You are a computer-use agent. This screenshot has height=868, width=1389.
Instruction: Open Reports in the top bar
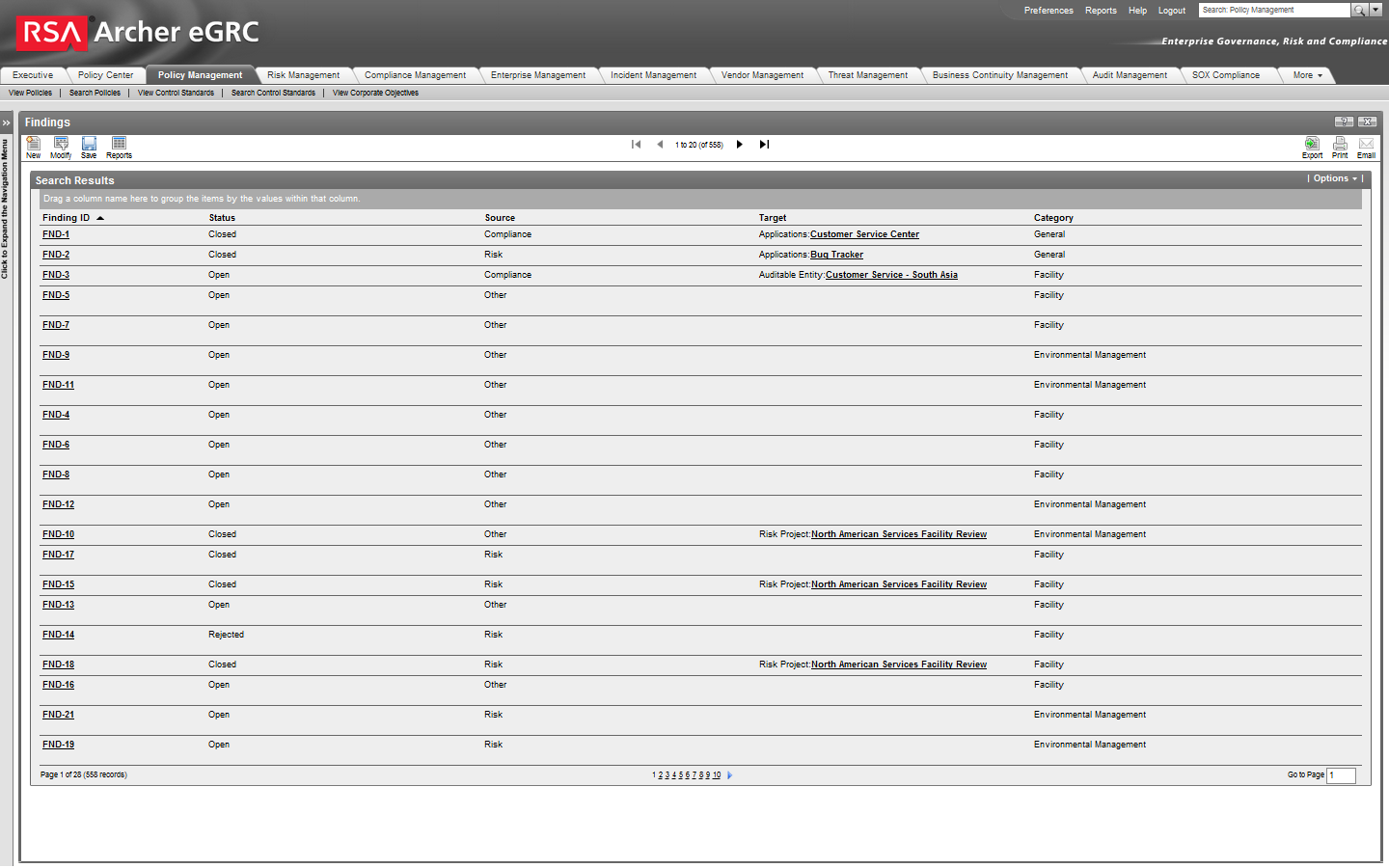1101,11
